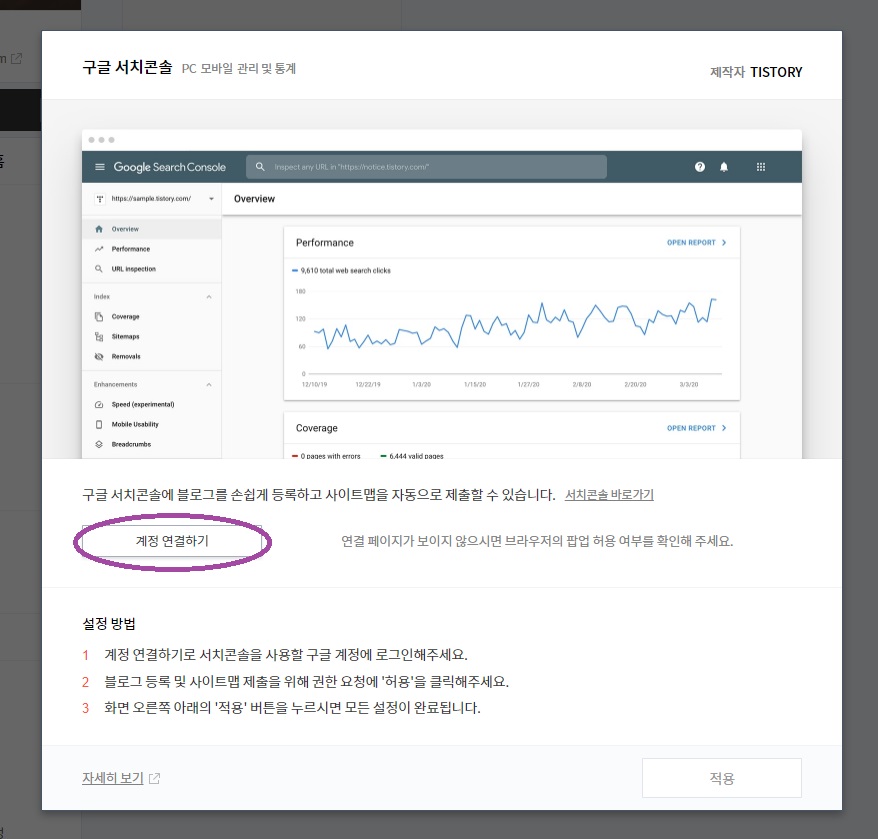Click hamburger menu icon in Search Console preview
878x839 pixels.
pos(100,167)
